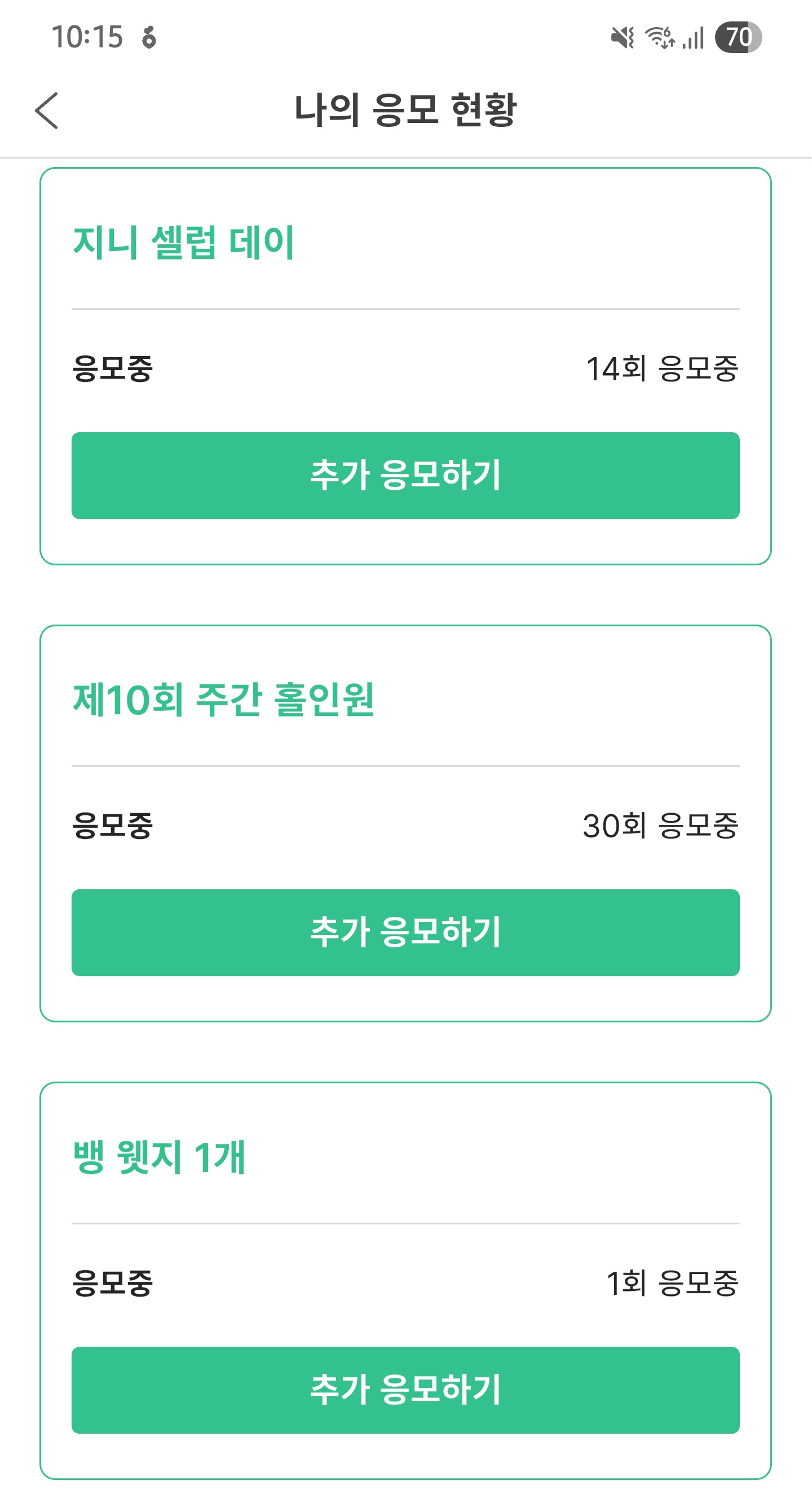This screenshot has width=812, height=1498.
Task: Open the 지니 셀럽 데이 title
Action: tap(184, 242)
